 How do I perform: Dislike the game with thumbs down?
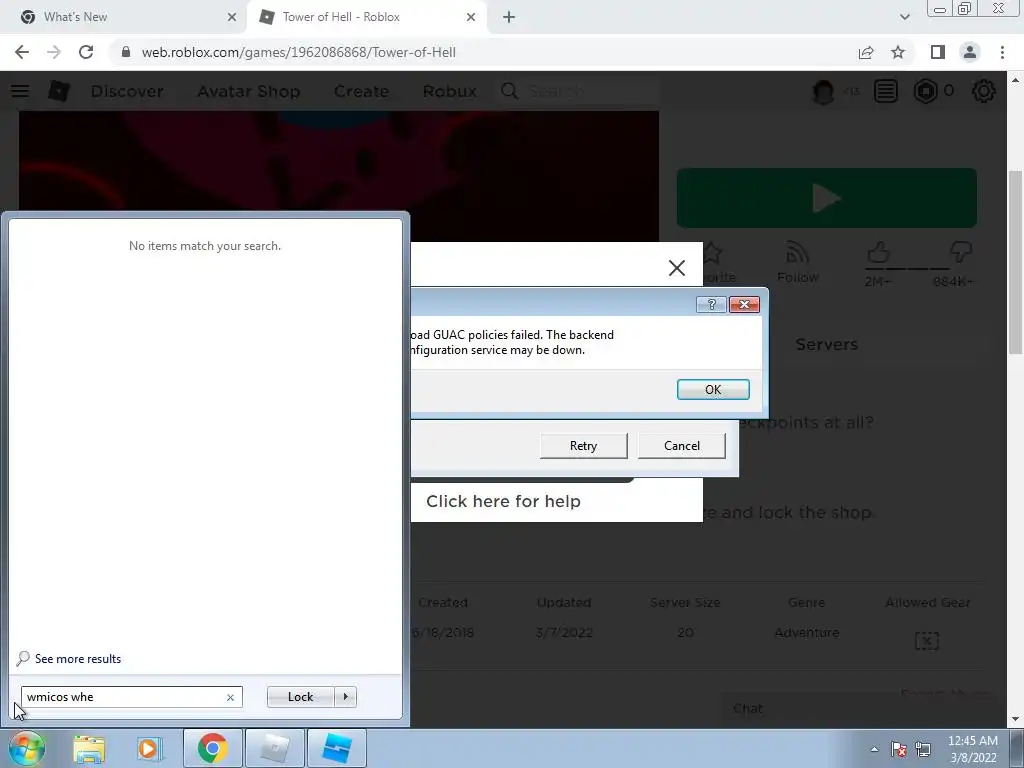(x=961, y=252)
